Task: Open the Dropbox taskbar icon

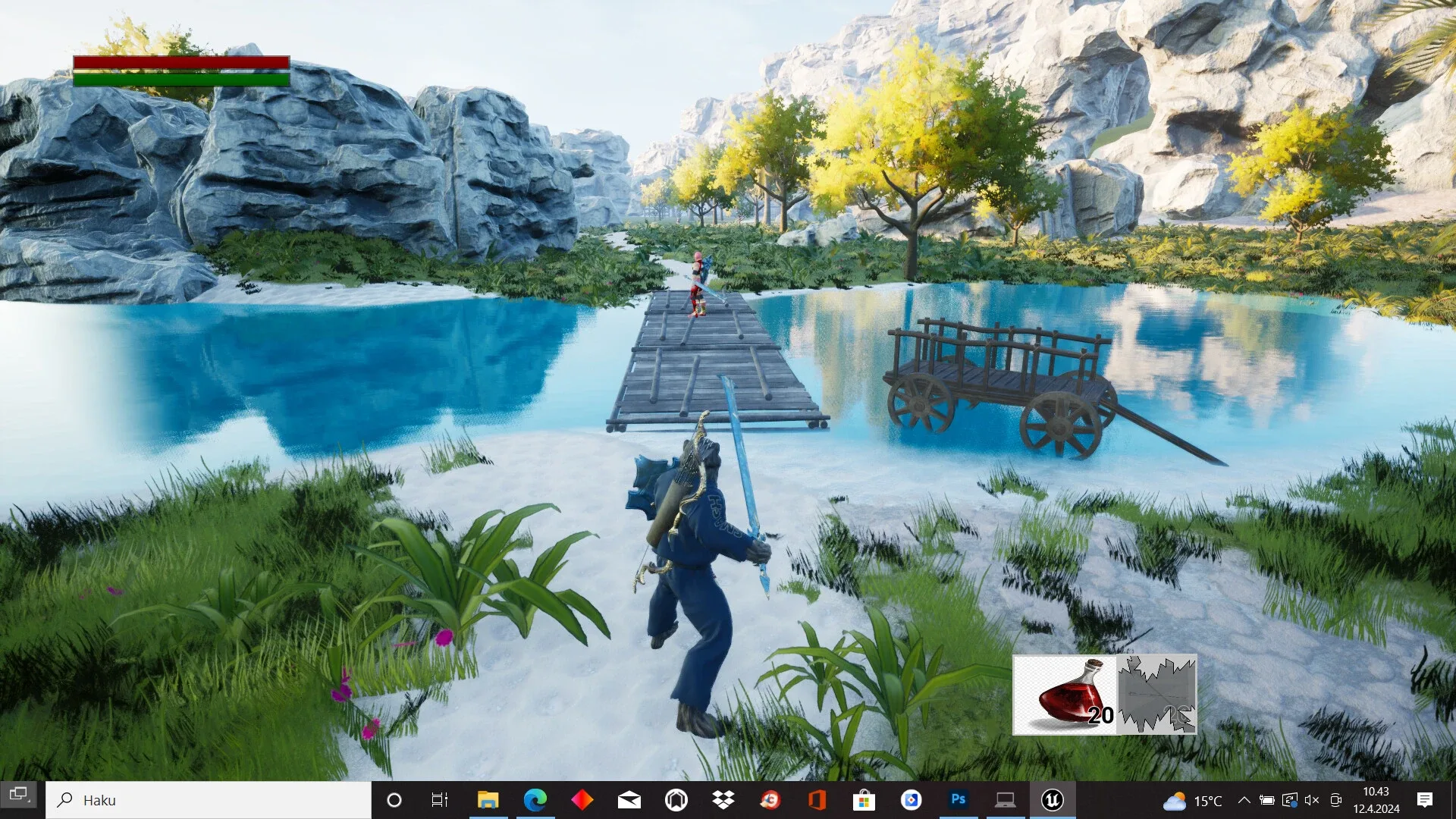Action: click(723, 800)
